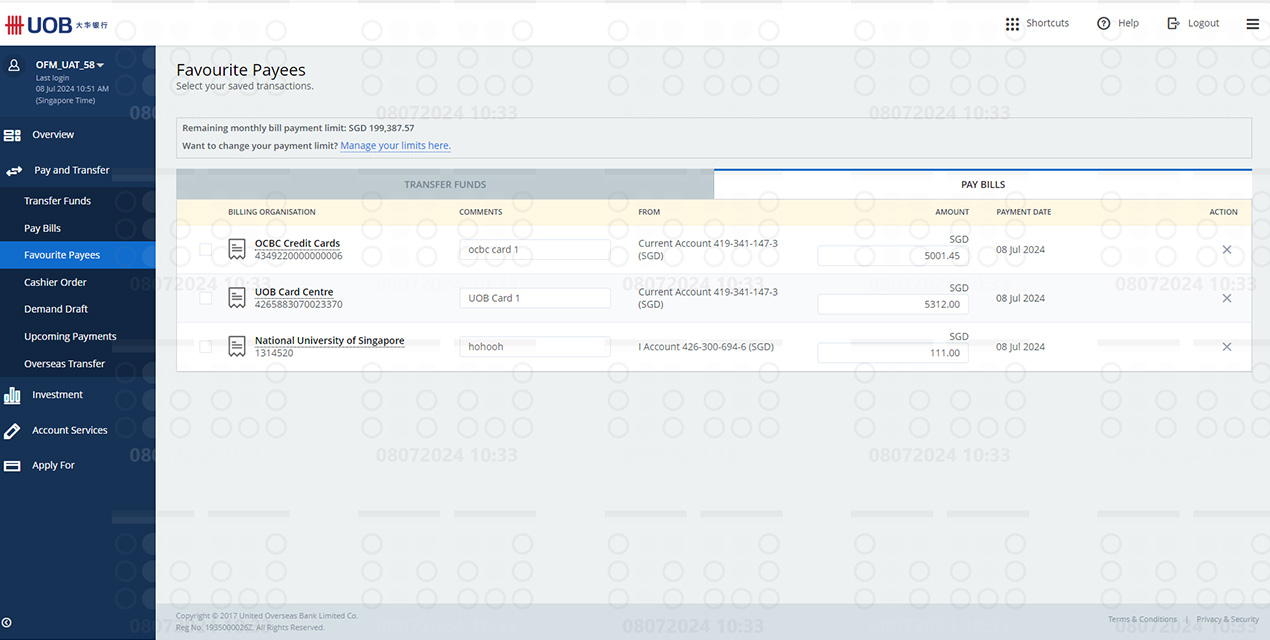Click the Pay and Transfer arrows icon
The width and height of the screenshot is (1270, 640).
click(x=14, y=171)
